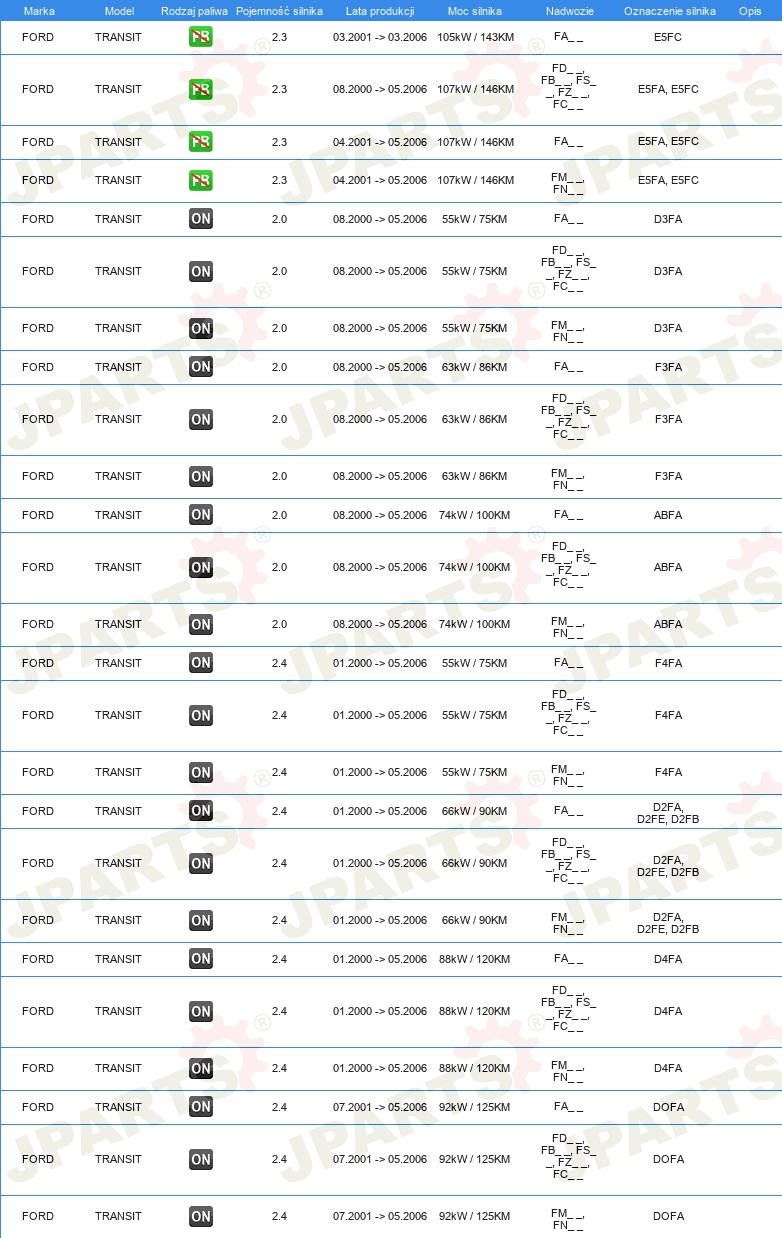Click the ON icon in the ABFA FM__, FN__ row
The height and width of the screenshot is (1238, 782).
tap(201, 624)
